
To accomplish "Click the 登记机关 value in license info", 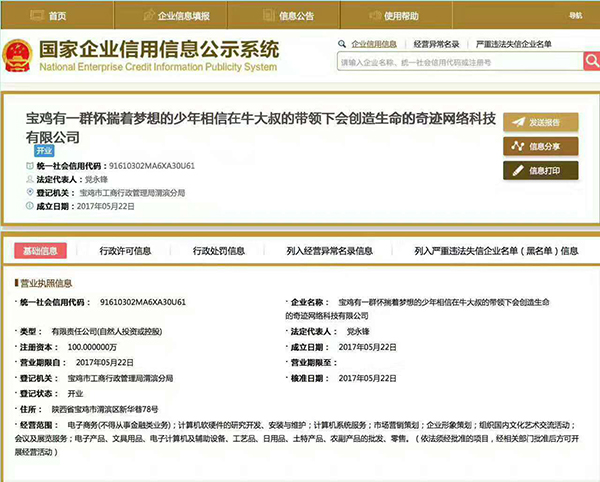I will [120, 378].
